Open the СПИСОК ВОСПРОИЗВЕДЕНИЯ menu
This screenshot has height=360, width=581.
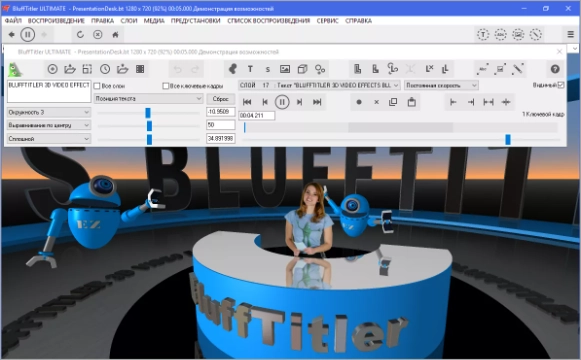click(x=269, y=21)
